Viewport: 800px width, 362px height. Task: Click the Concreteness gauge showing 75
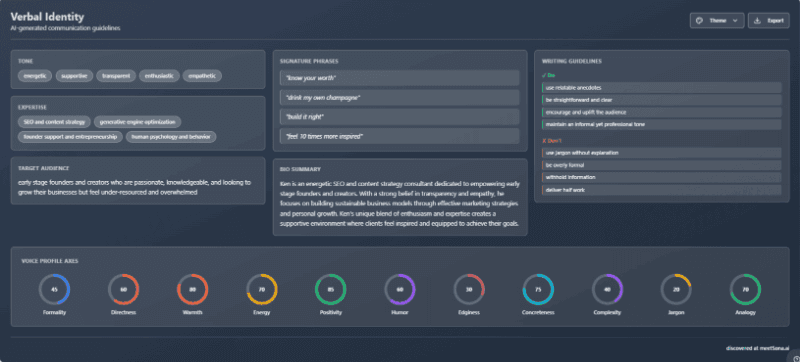pos(538,289)
